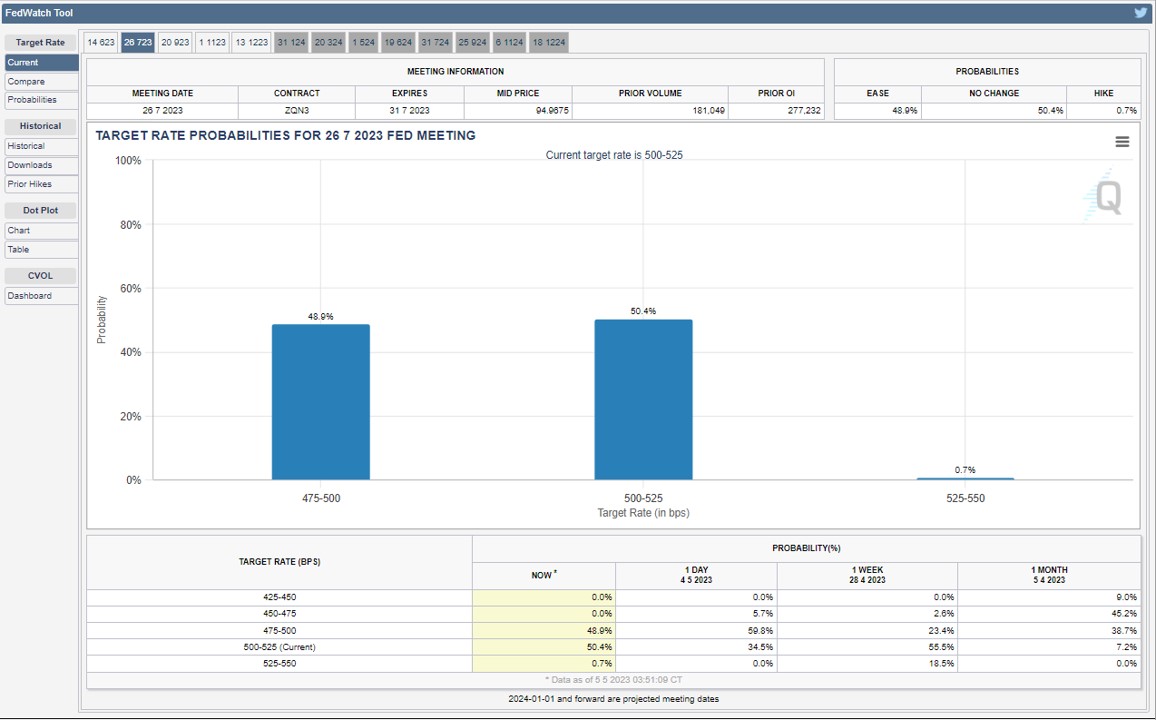Open the chart hamburger menu
1156x720 pixels.
[1122, 141]
